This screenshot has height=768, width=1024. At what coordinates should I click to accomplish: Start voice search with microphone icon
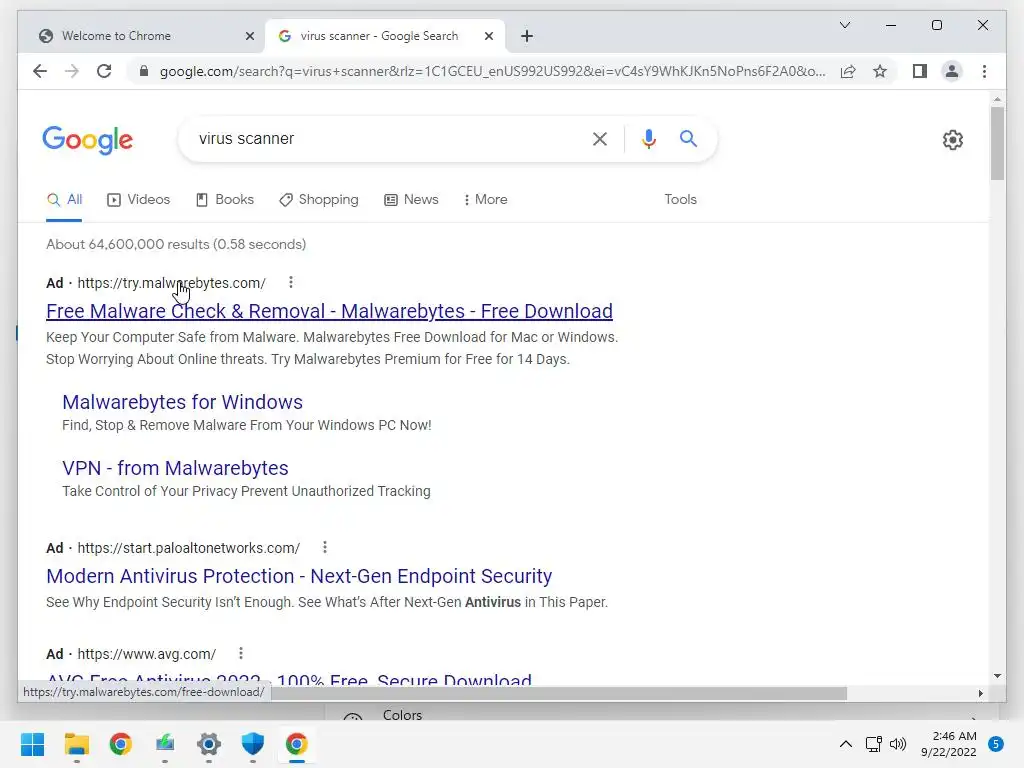pos(648,138)
